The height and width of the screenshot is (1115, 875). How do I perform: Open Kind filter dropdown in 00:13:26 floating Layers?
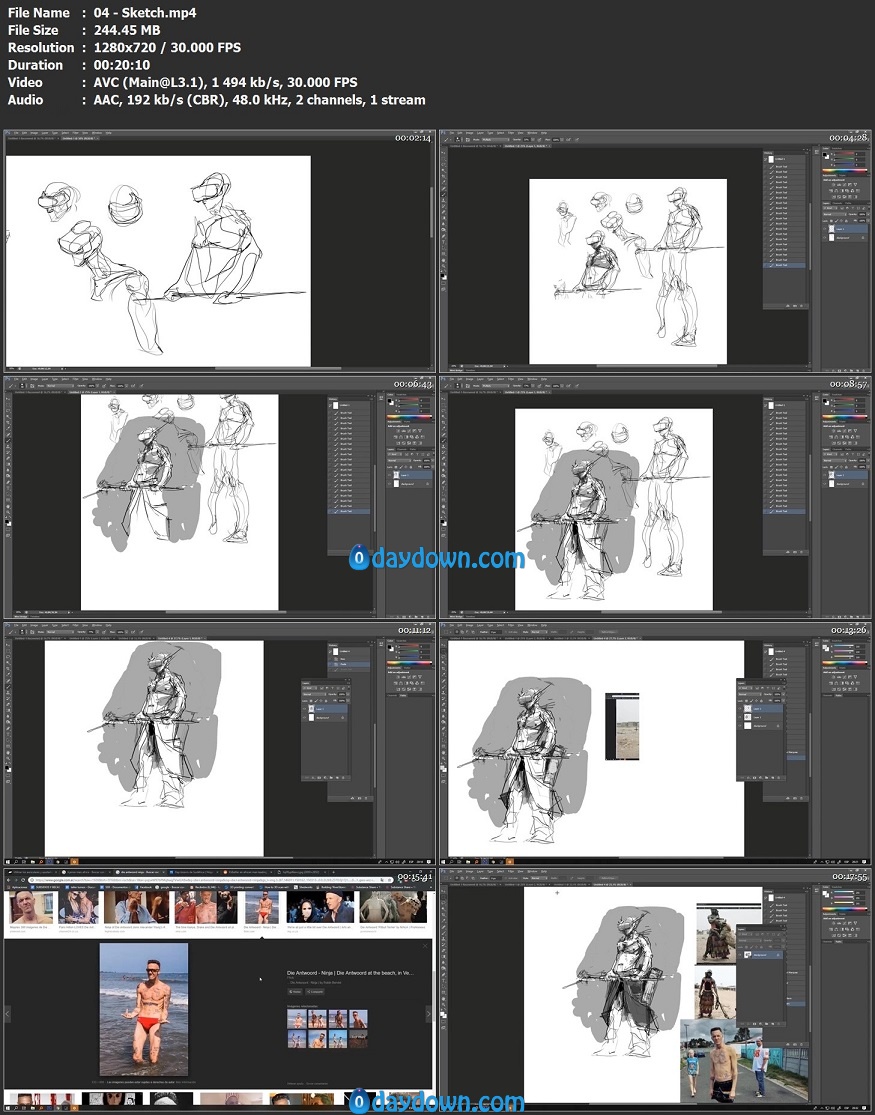coord(746,688)
